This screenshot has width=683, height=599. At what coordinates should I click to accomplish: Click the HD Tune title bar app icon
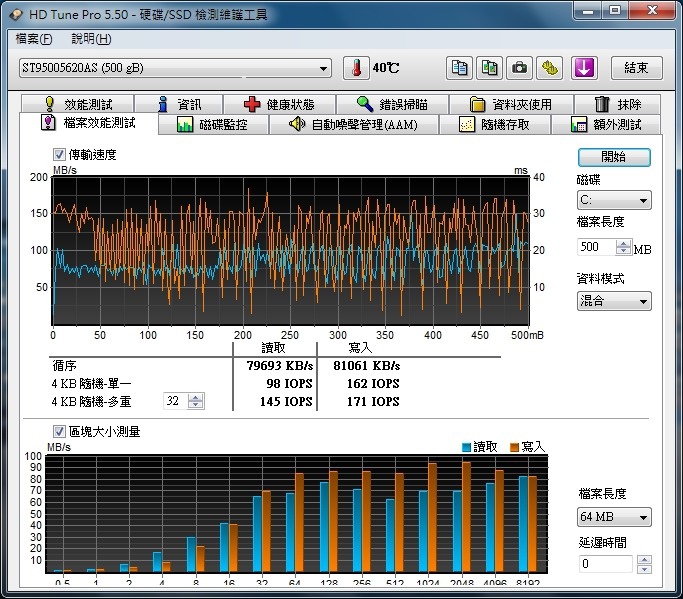click(16, 15)
